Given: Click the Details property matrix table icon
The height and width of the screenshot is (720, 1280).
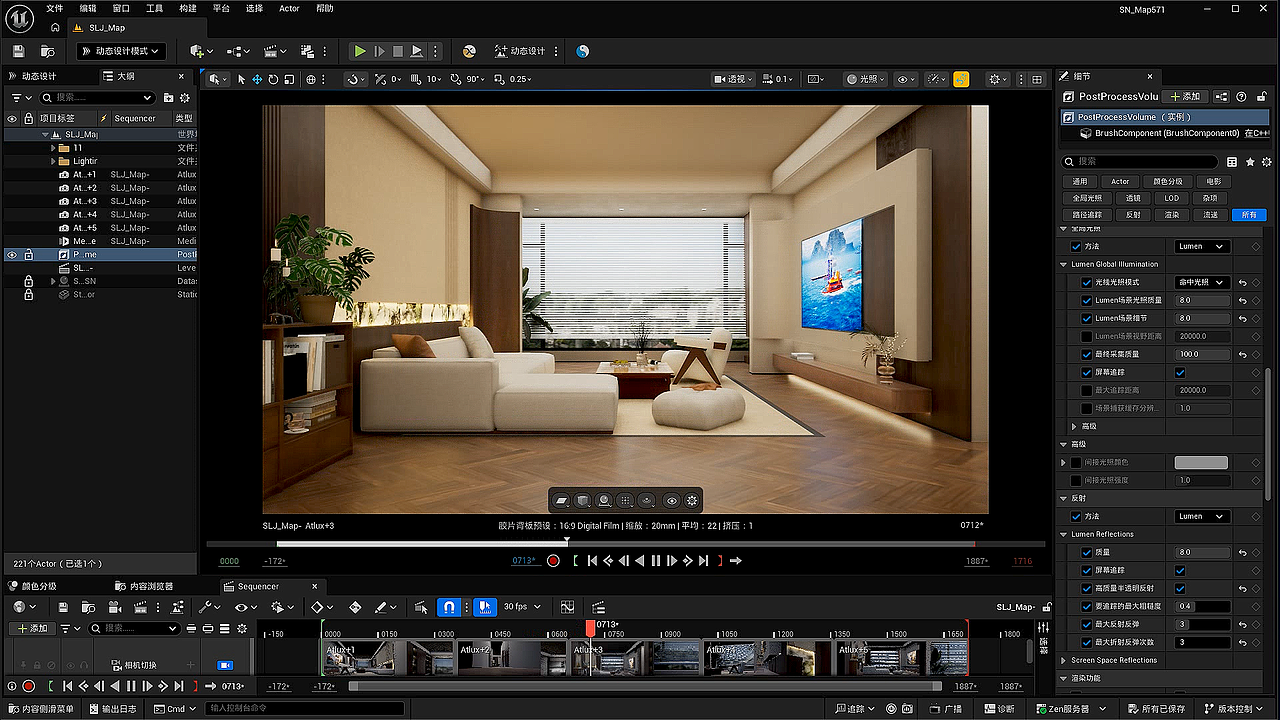Looking at the screenshot, I should [x=1232, y=161].
